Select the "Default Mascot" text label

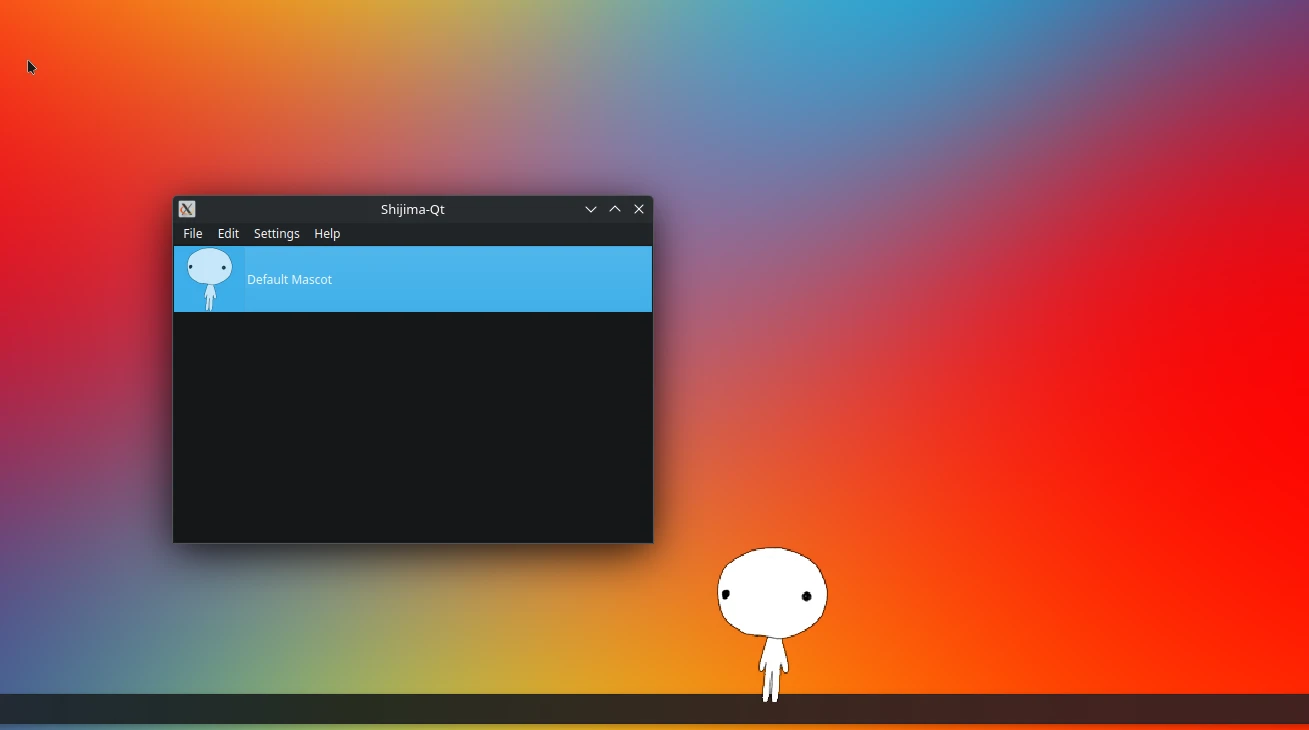(x=290, y=280)
